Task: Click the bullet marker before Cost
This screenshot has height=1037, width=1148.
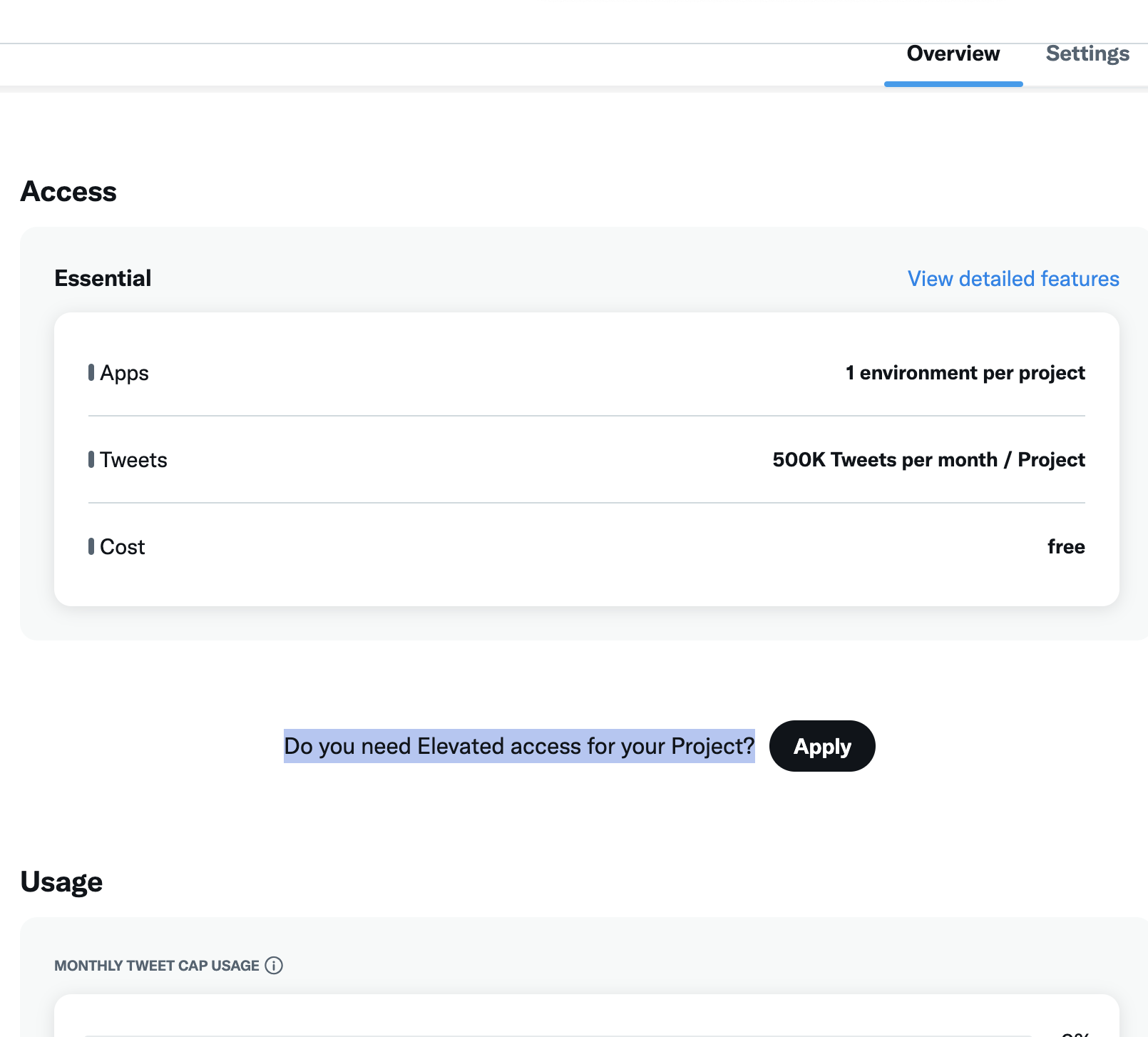Action: (x=91, y=546)
